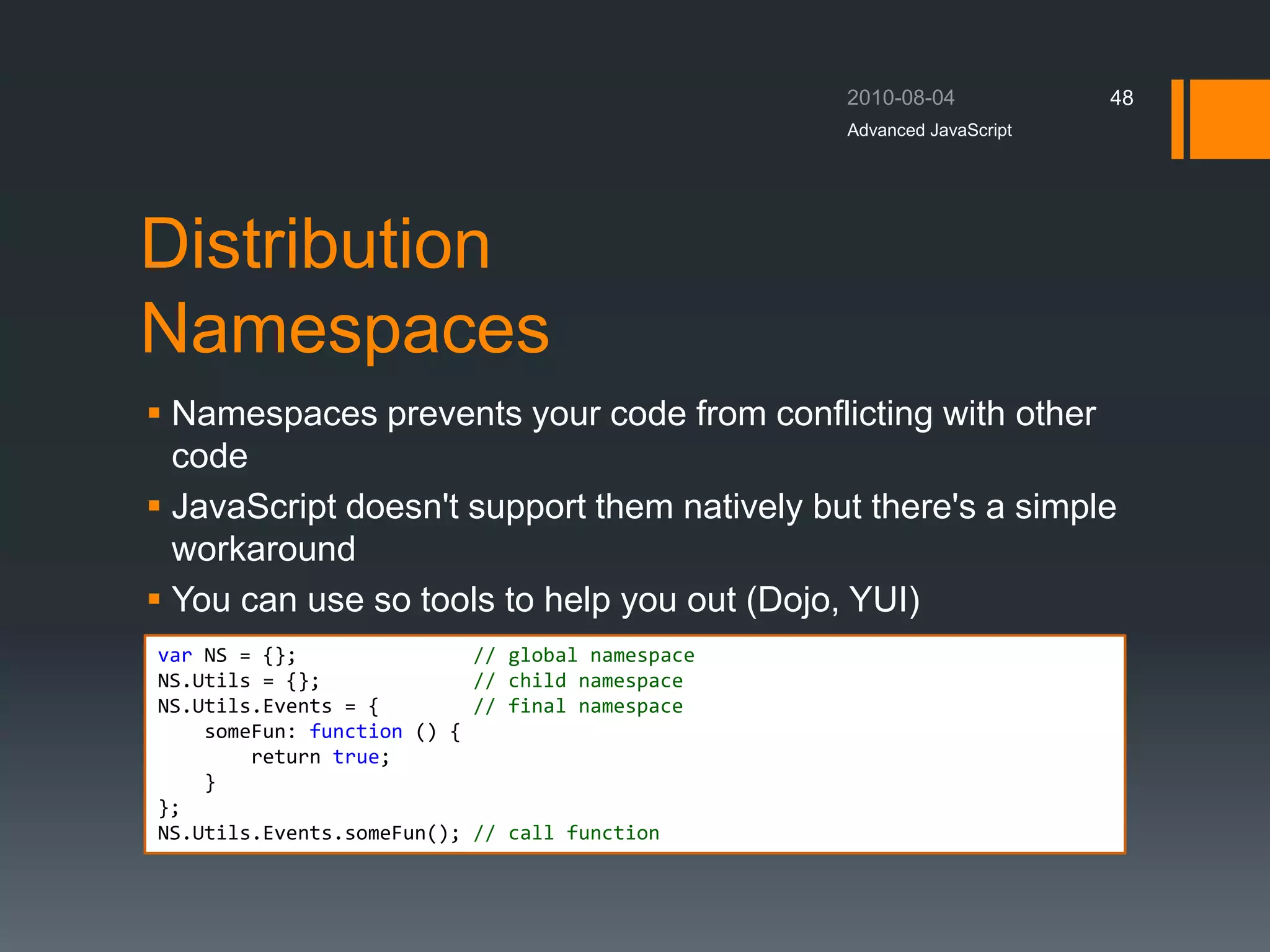Click the '// final namespace' comment
The width and height of the screenshot is (1270, 952).
(578, 707)
